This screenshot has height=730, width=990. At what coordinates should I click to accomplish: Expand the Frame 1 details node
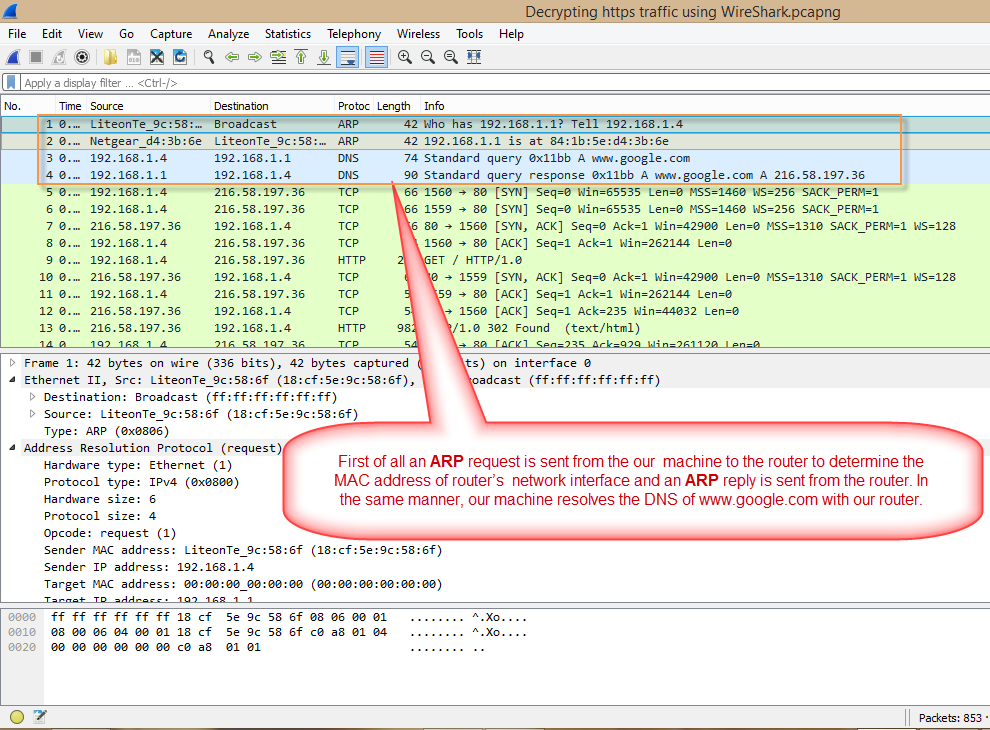pyautogui.click(x=12, y=363)
